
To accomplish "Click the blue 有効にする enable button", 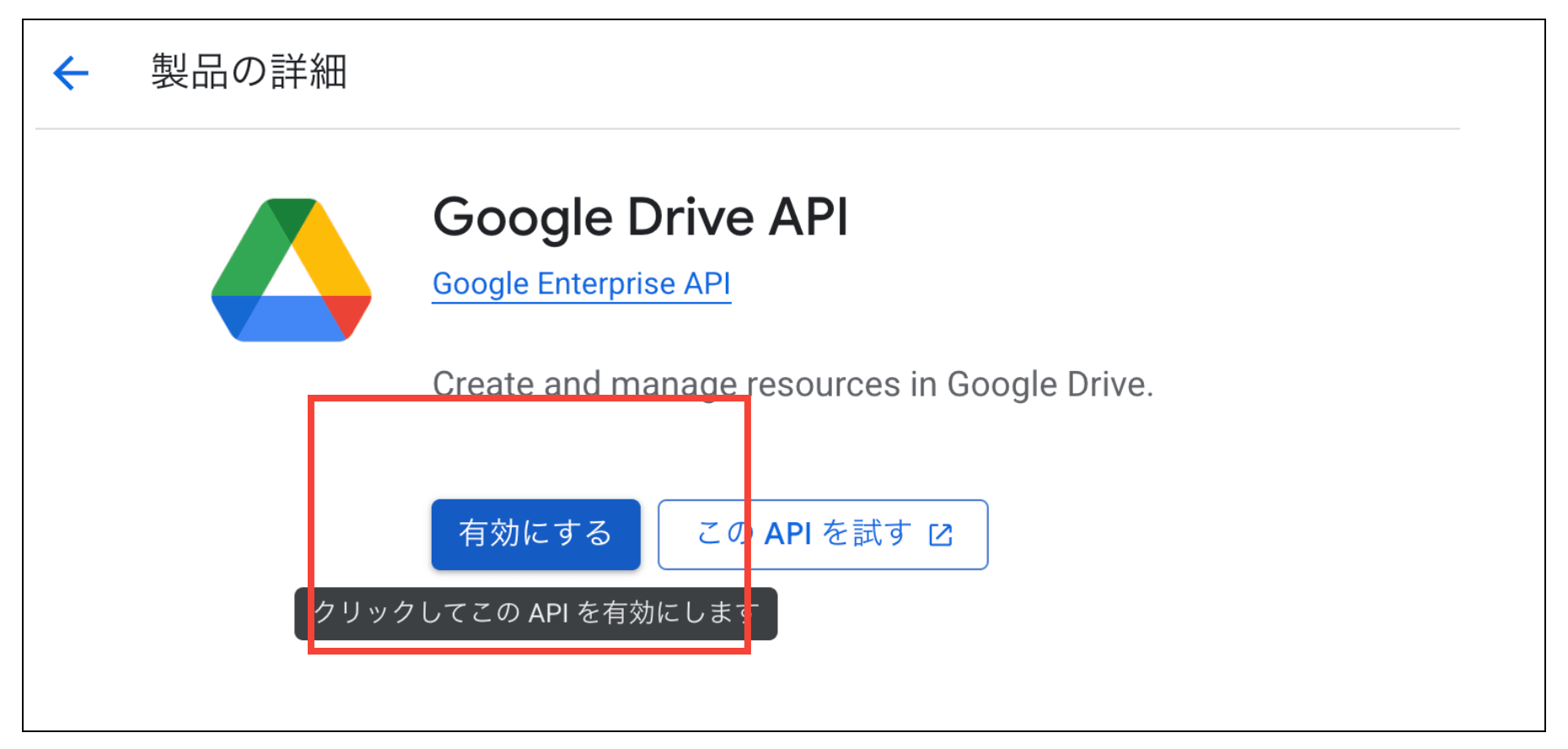I will click(535, 533).
